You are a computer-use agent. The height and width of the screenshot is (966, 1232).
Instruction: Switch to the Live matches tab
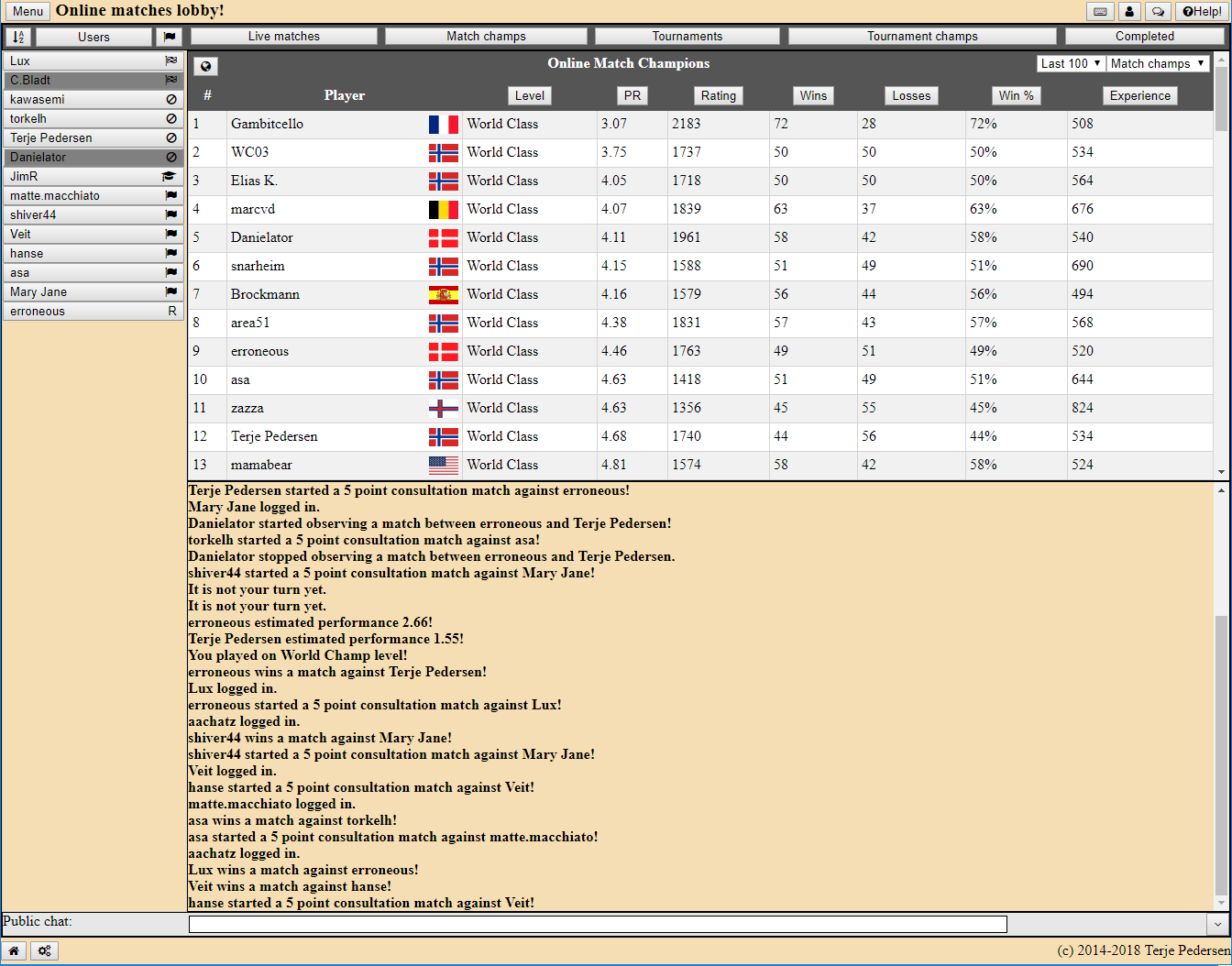pyautogui.click(x=284, y=37)
